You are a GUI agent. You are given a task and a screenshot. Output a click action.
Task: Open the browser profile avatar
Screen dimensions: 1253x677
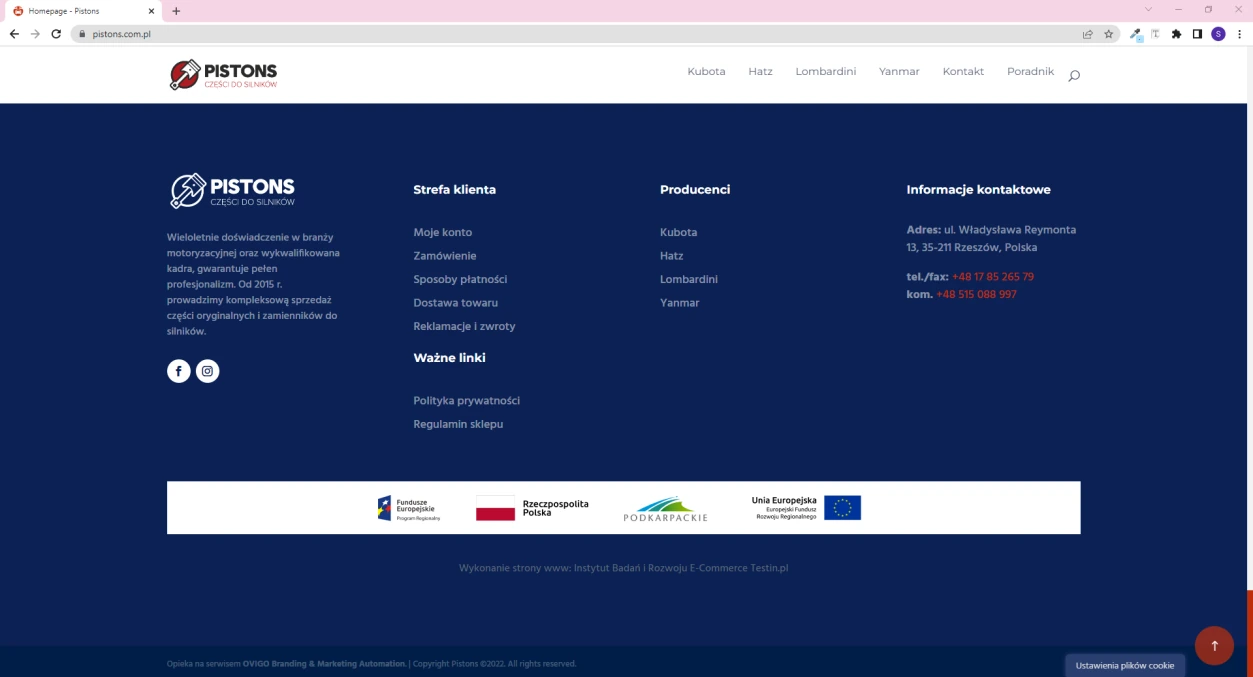(1218, 34)
